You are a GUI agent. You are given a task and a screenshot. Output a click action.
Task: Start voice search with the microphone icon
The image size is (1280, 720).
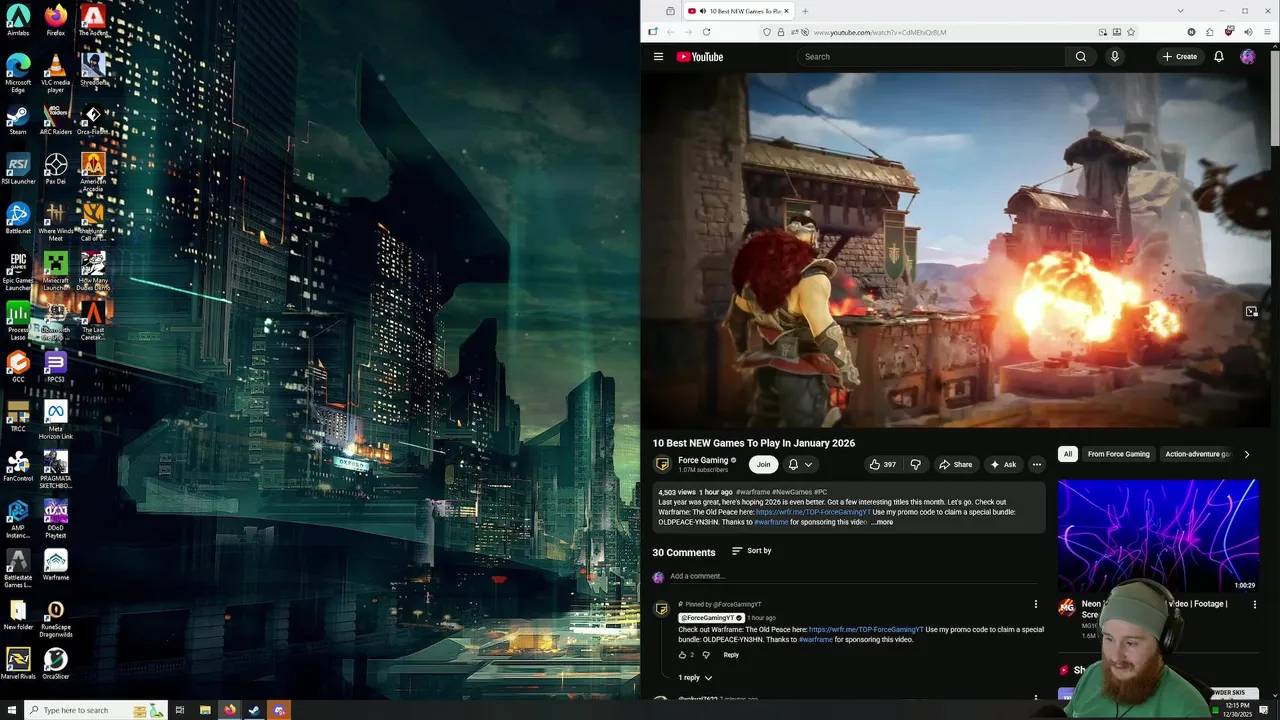pos(1115,57)
